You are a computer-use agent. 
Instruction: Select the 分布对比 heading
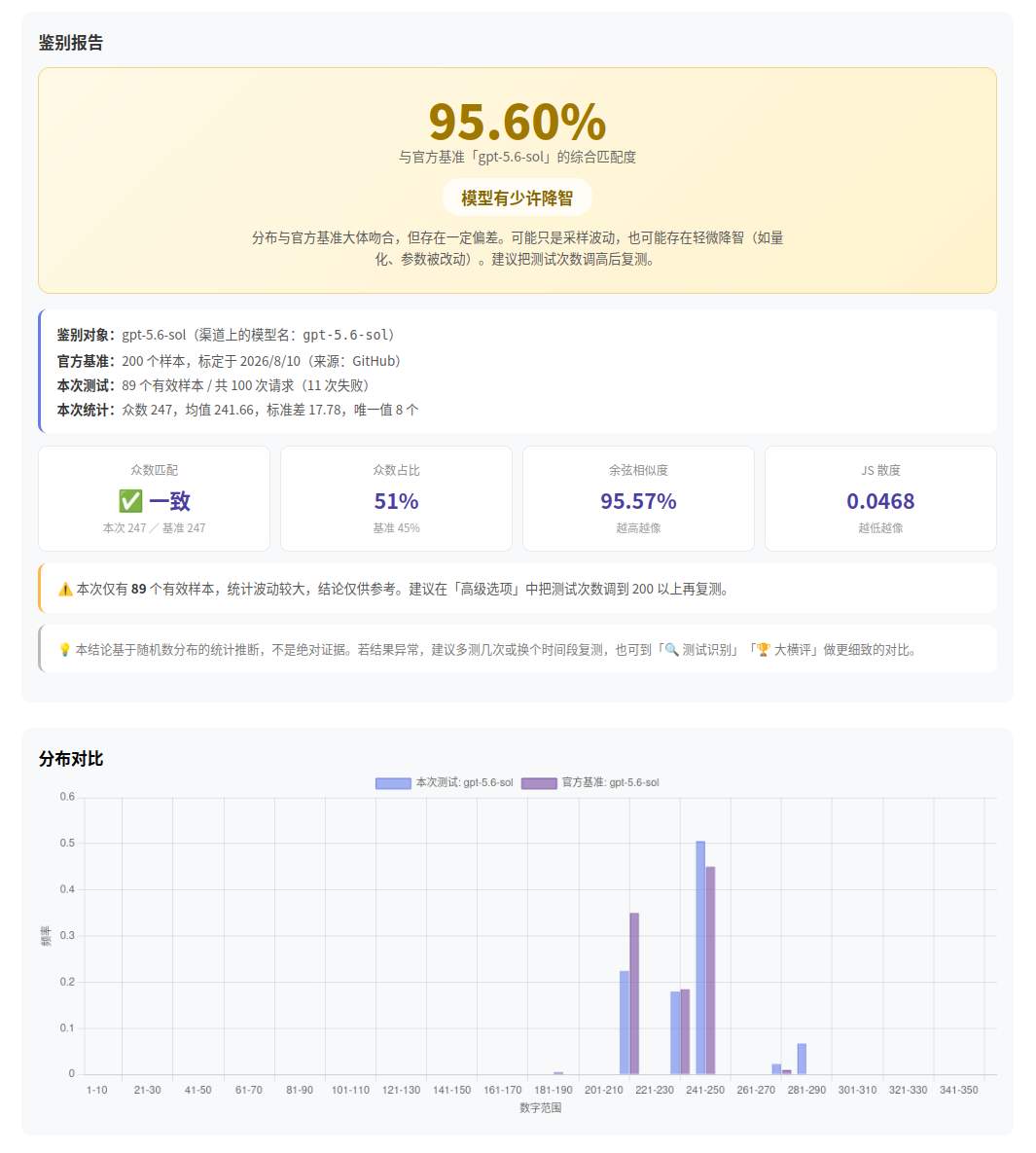[x=71, y=759]
